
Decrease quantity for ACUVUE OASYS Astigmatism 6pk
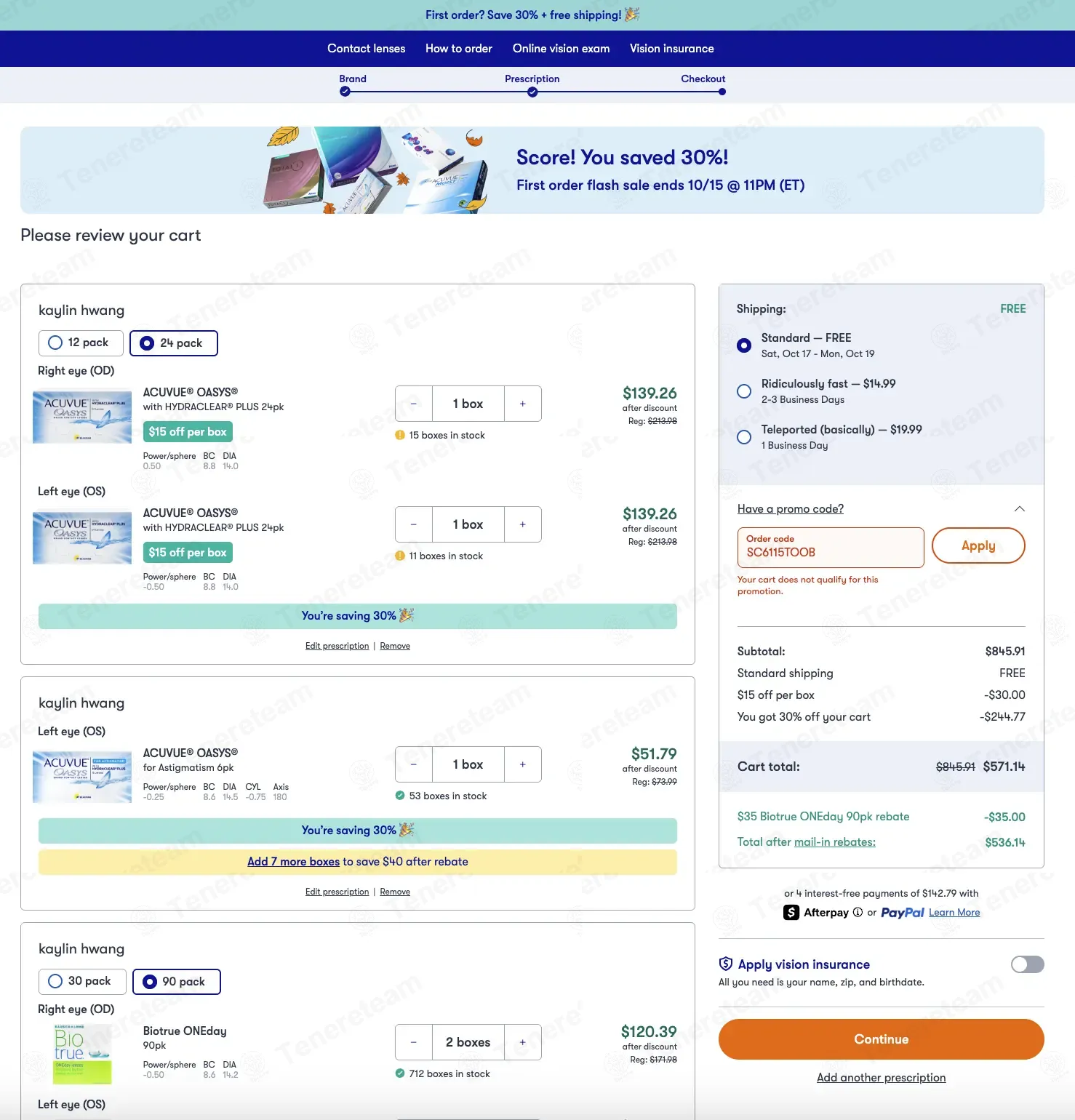coord(414,764)
